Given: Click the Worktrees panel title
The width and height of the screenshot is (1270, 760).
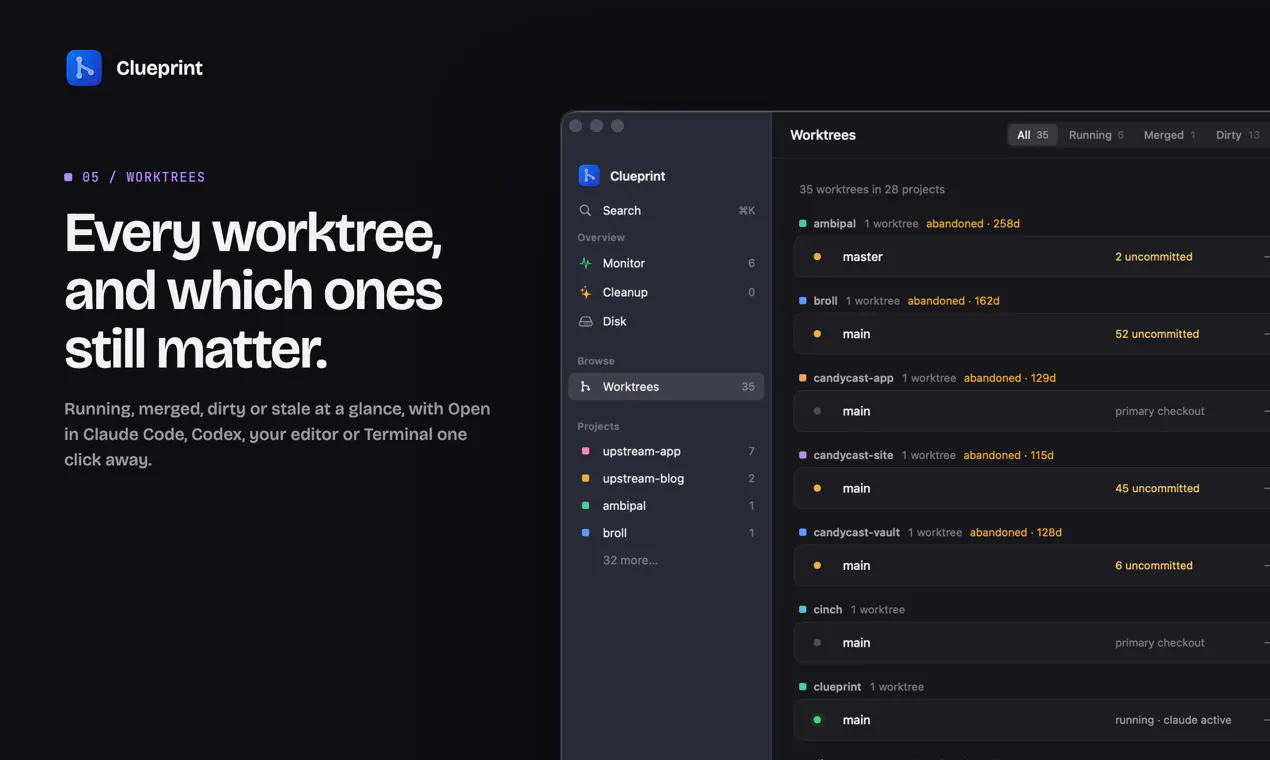Looking at the screenshot, I should [x=823, y=135].
